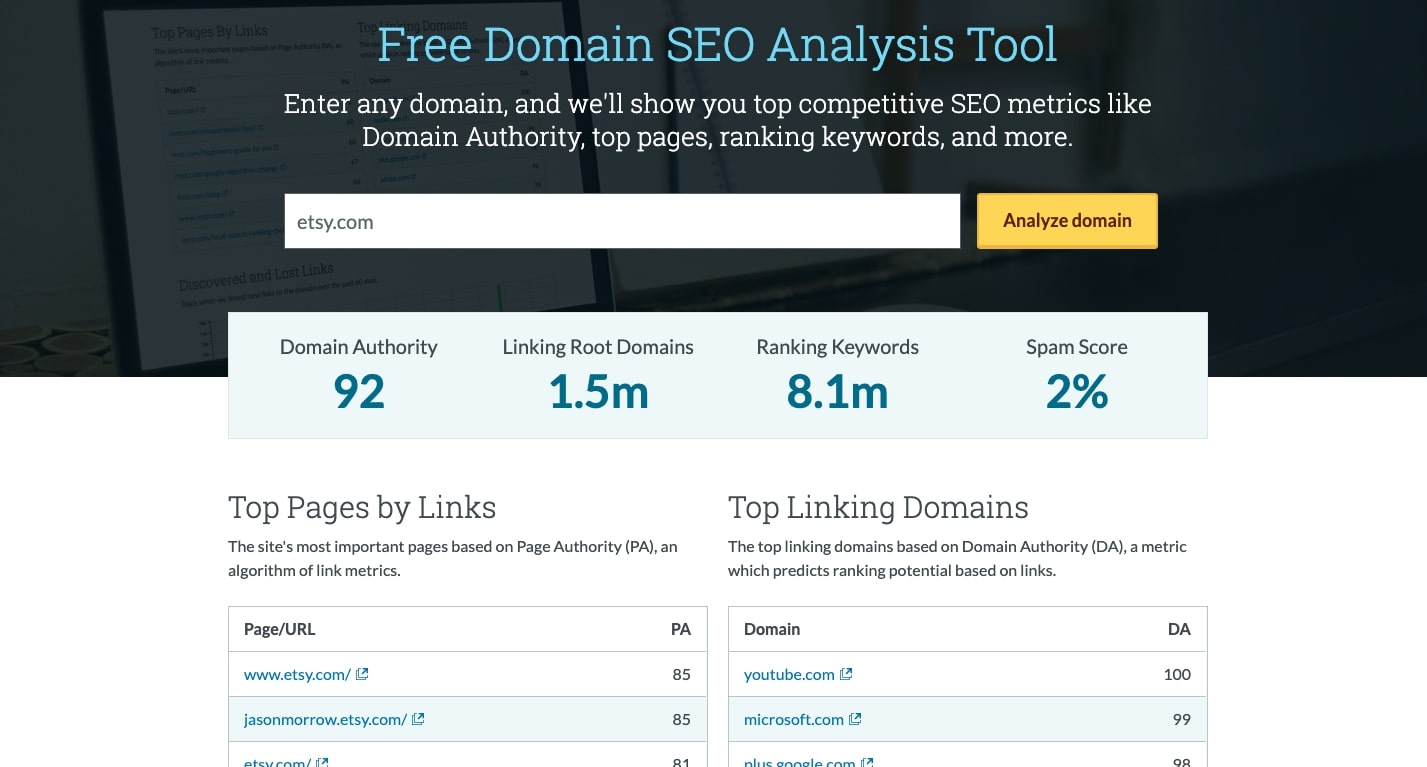Follow the jasonmorrow.etsy.com/ link
Viewport: 1427px width, 767px height.
(x=325, y=720)
